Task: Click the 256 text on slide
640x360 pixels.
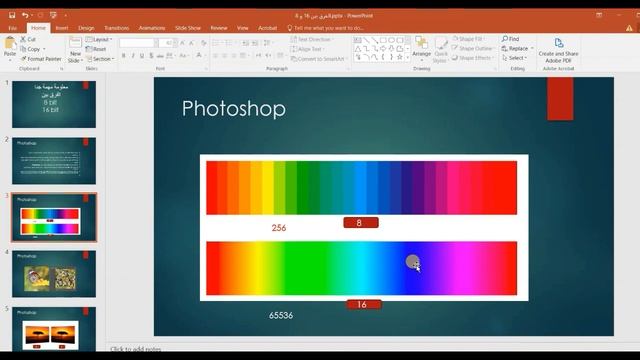Action: coord(279,228)
